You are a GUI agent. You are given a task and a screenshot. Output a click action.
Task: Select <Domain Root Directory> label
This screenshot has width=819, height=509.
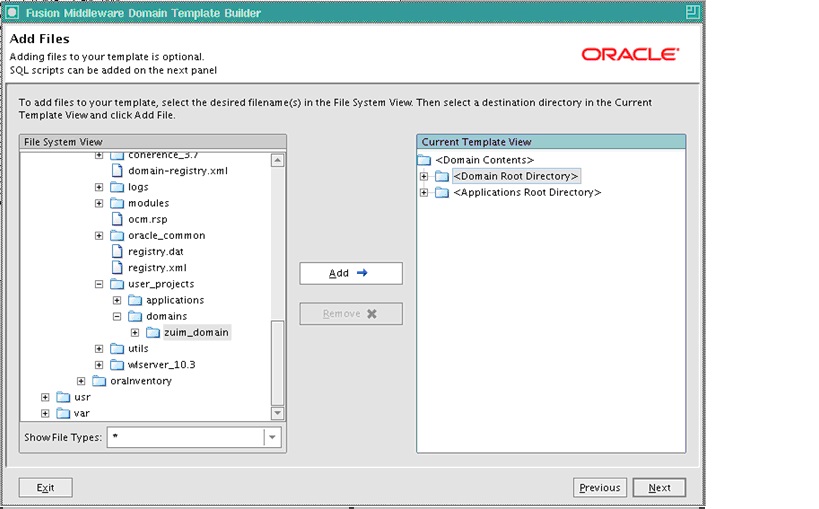point(516,177)
